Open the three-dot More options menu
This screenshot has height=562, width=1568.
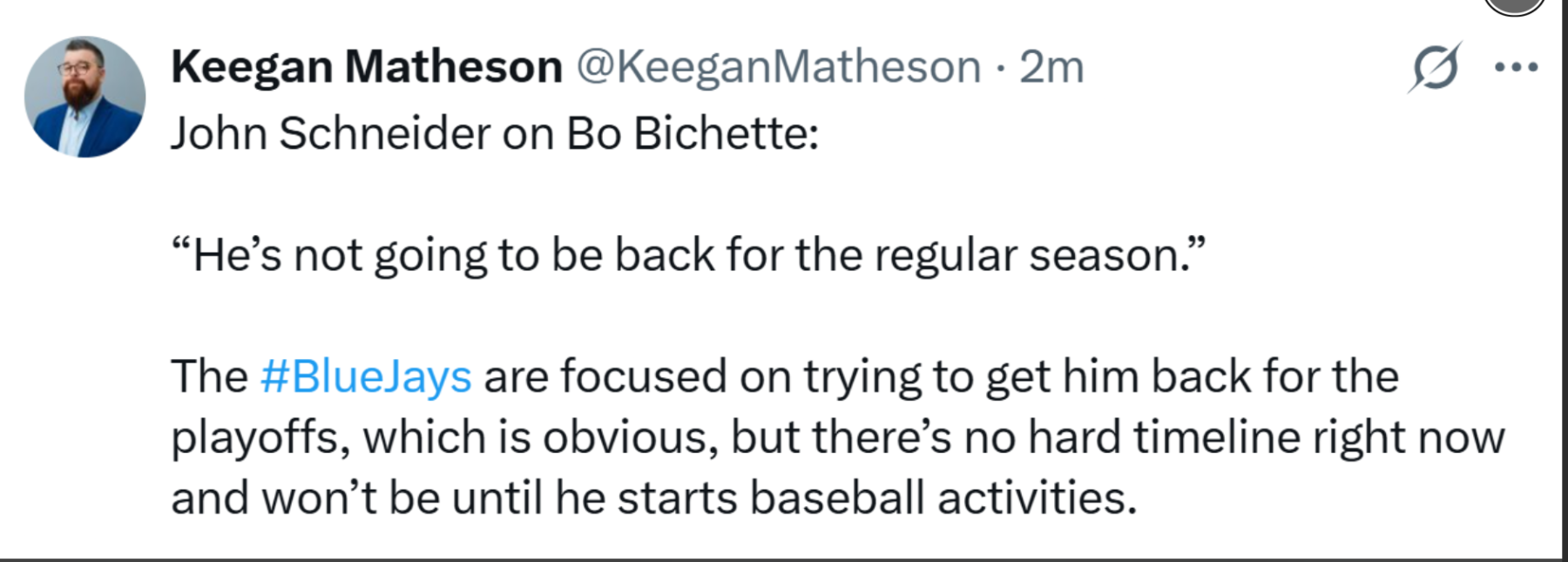pos(1516,67)
